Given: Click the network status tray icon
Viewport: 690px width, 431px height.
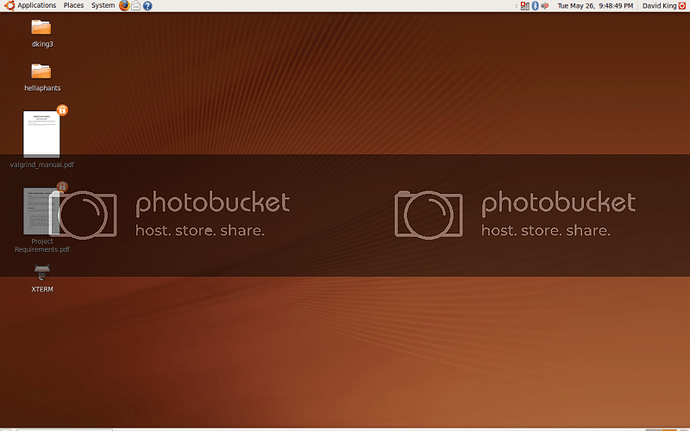Looking at the screenshot, I should click(x=526, y=6).
